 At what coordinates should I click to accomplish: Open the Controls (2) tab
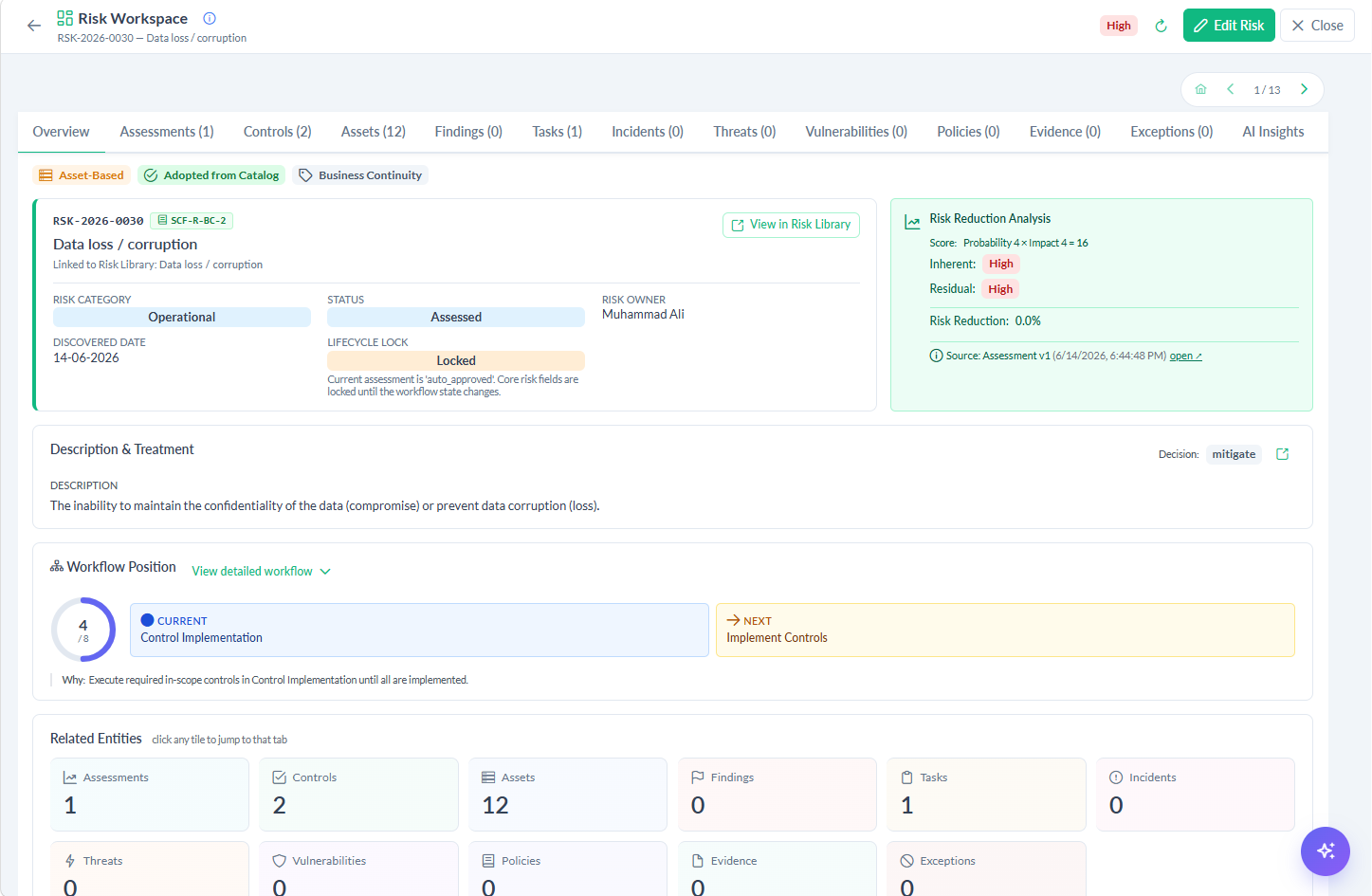click(278, 132)
